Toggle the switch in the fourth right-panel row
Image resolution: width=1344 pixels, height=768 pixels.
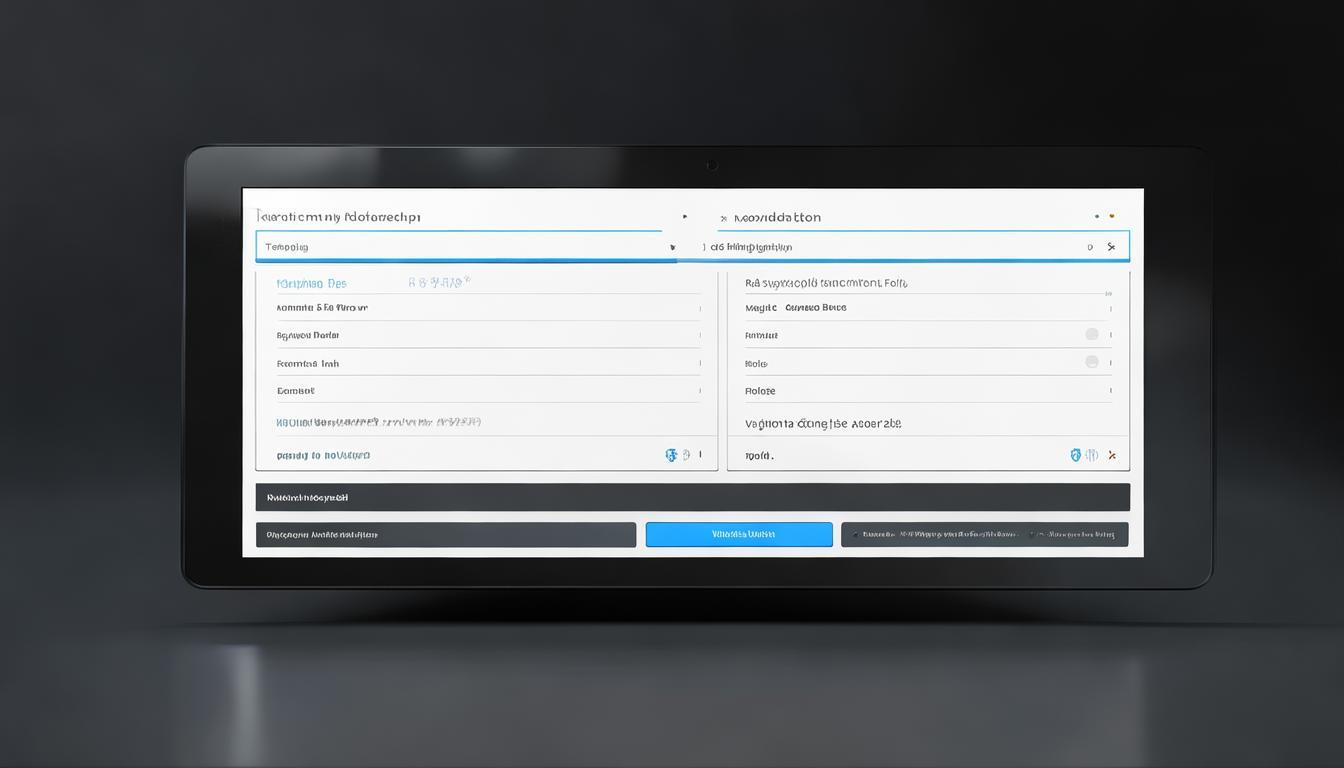(x=1092, y=362)
